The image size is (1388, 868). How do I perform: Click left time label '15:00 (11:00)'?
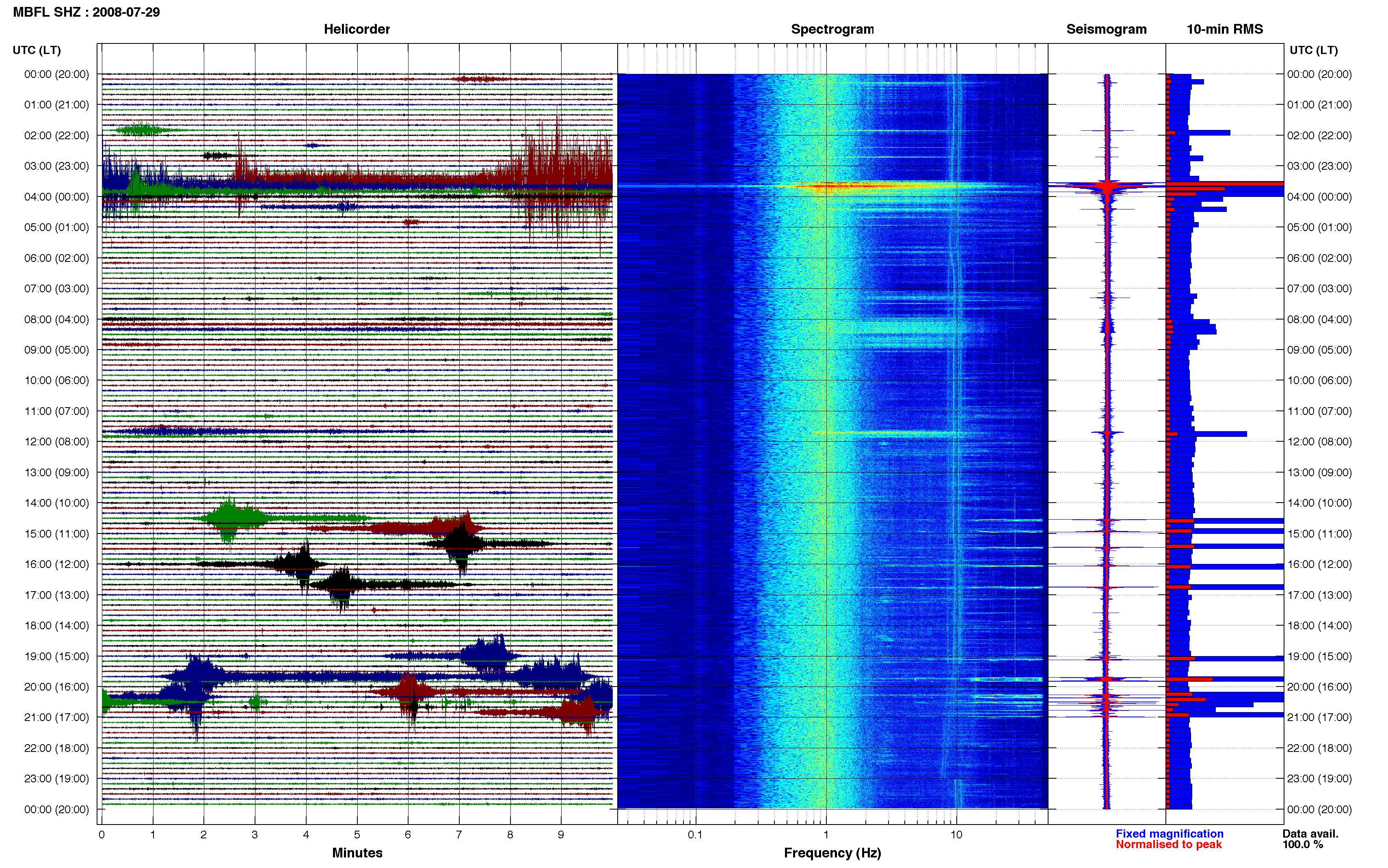pyautogui.click(x=56, y=534)
